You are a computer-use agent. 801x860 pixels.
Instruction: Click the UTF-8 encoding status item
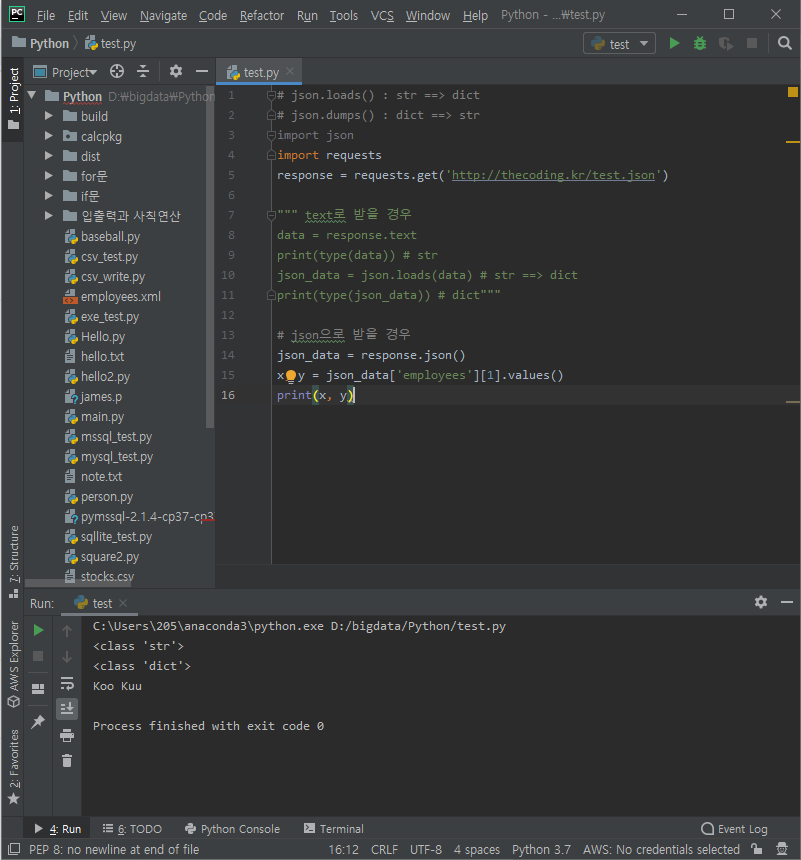pyautogui.click(x=426, y=850)
